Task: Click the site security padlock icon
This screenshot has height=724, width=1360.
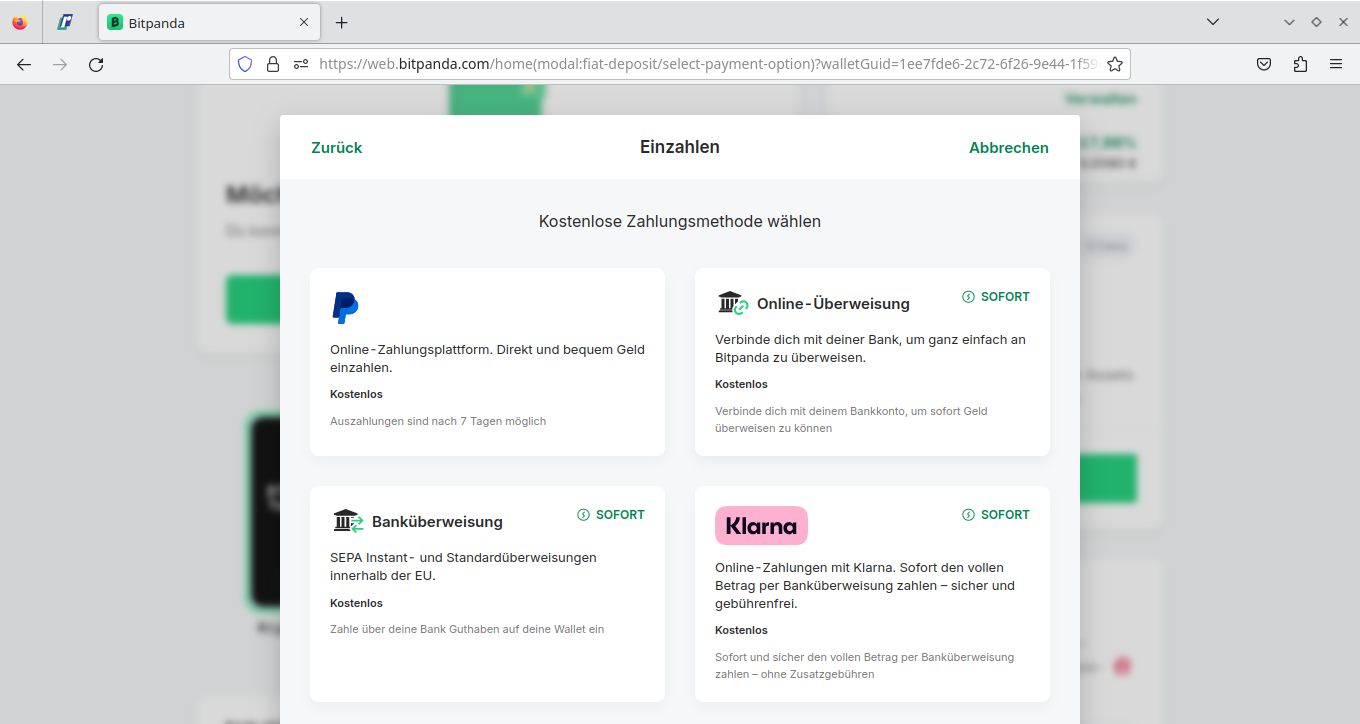Action: coord(272,64)
